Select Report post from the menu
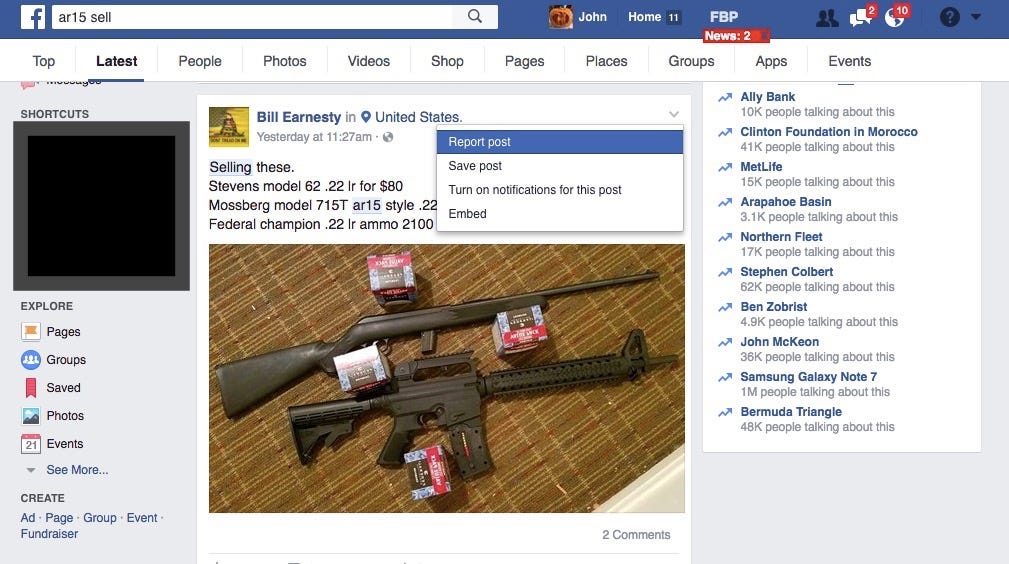 tap(560, 142)
